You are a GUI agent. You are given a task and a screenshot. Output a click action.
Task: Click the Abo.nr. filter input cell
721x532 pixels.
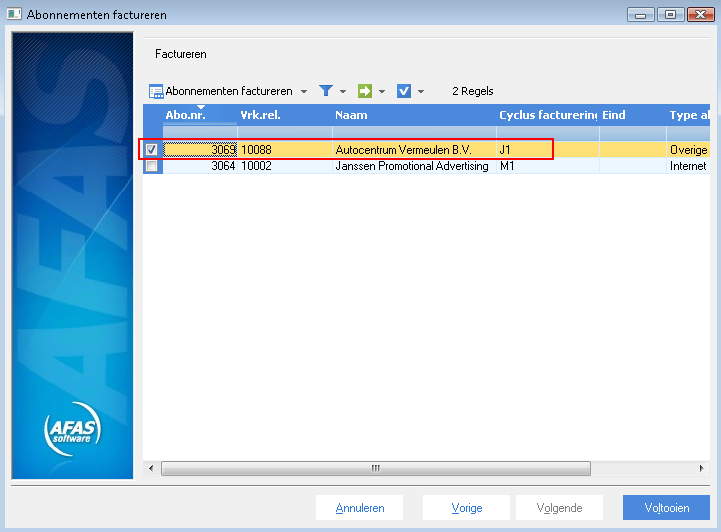200,132
